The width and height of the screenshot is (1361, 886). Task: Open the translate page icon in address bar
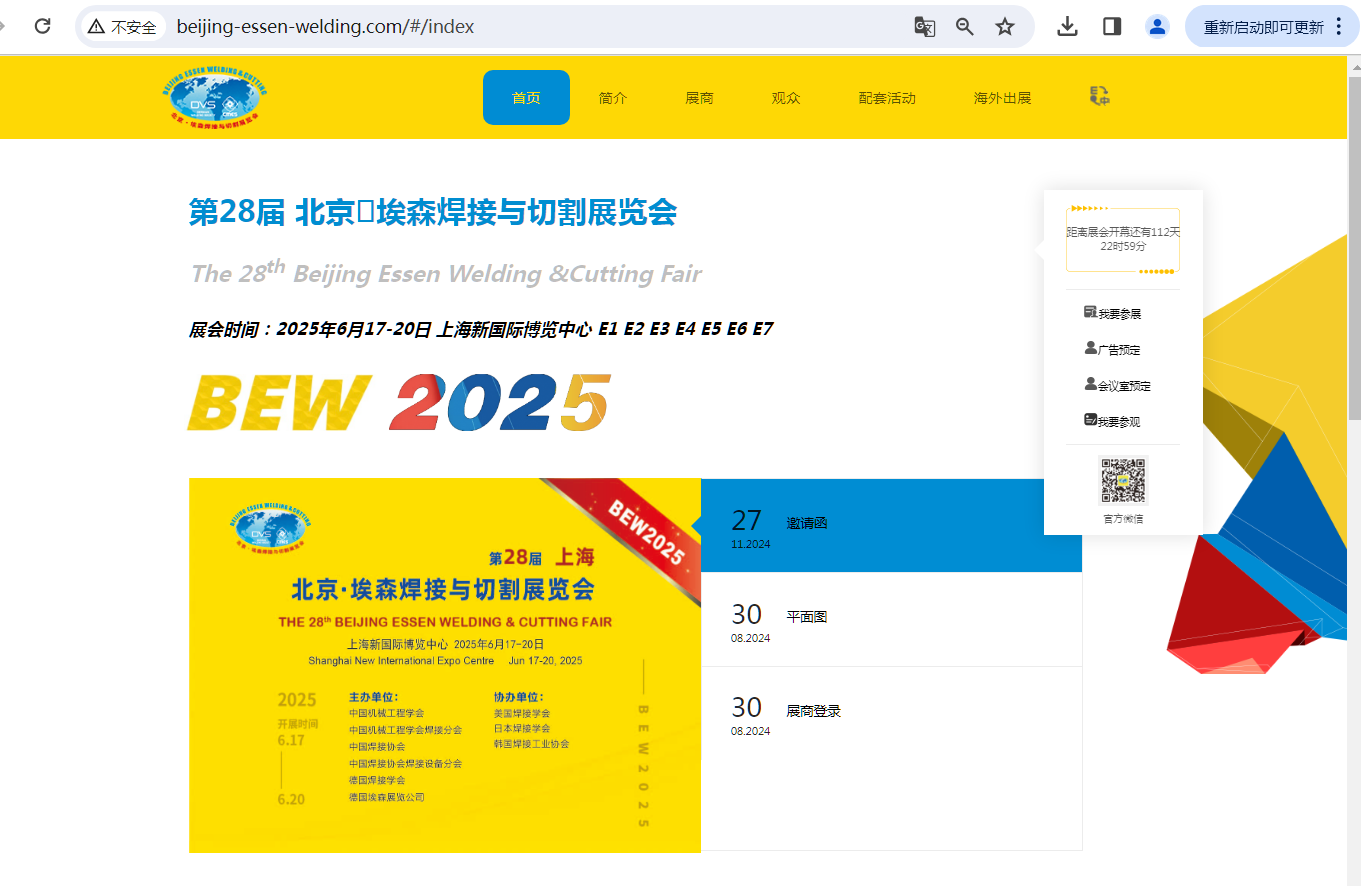pyautogui.click(x=925, y=27)
